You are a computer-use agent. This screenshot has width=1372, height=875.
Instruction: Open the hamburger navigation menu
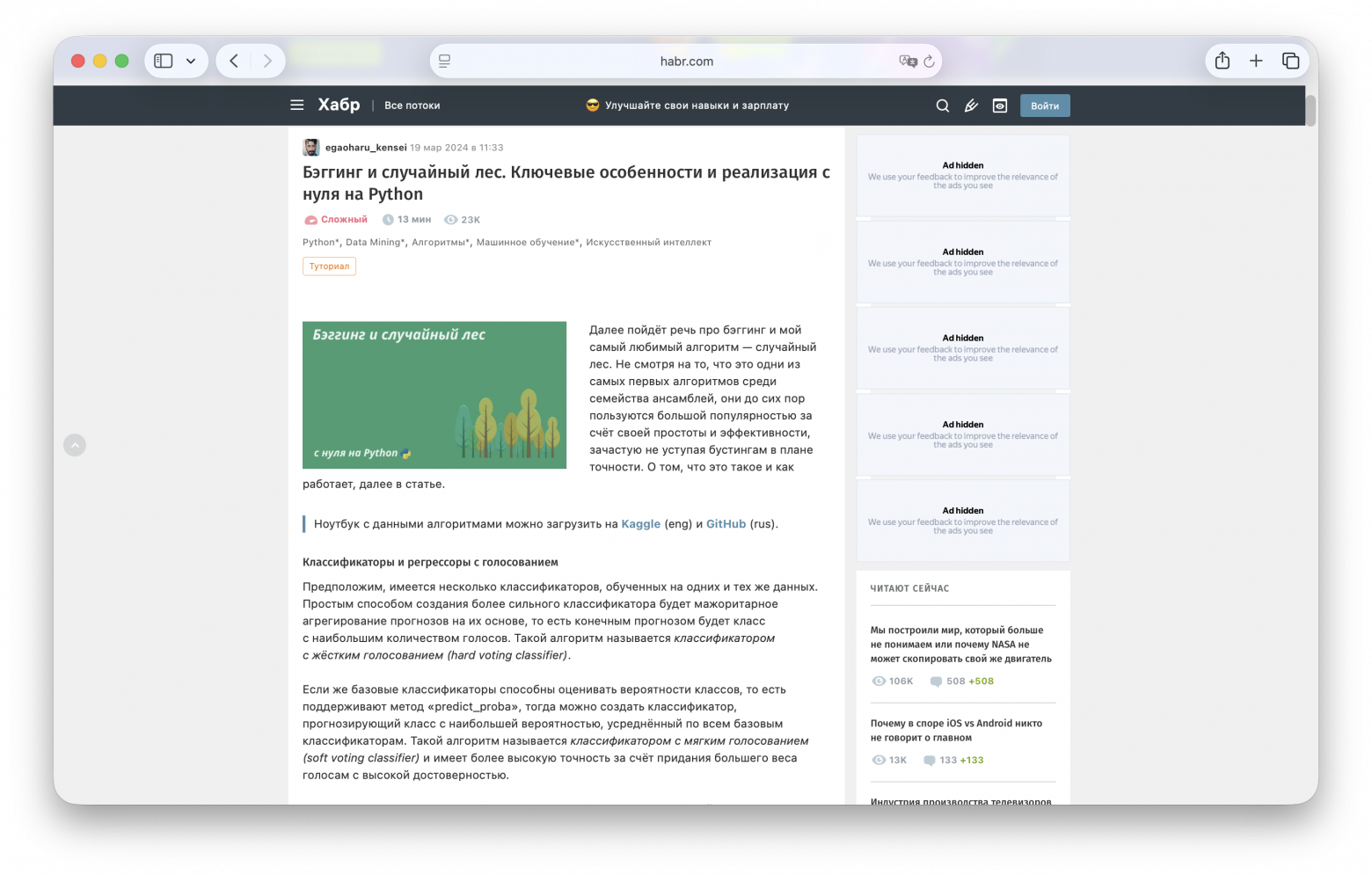[x=296, y=105]
